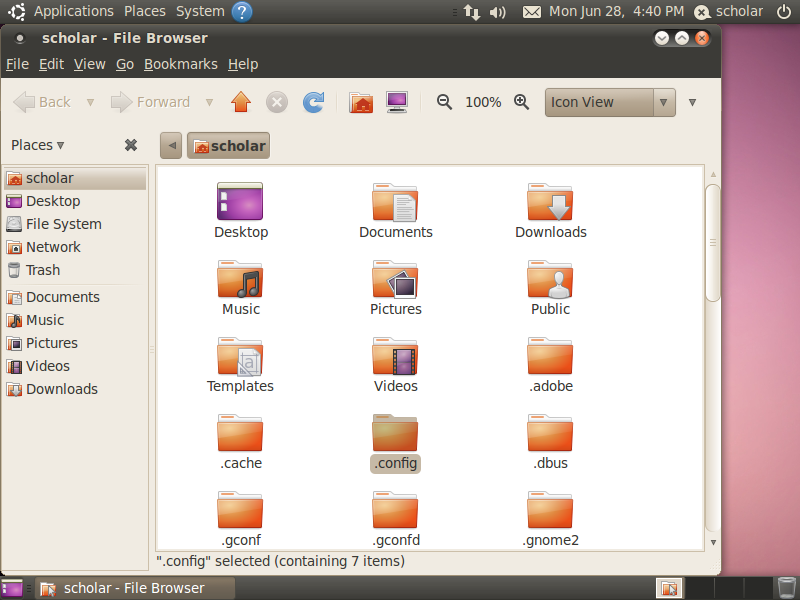The image size is (800, 600).
Task: Open Videos bookmark in sidebar
Action: 76,366
